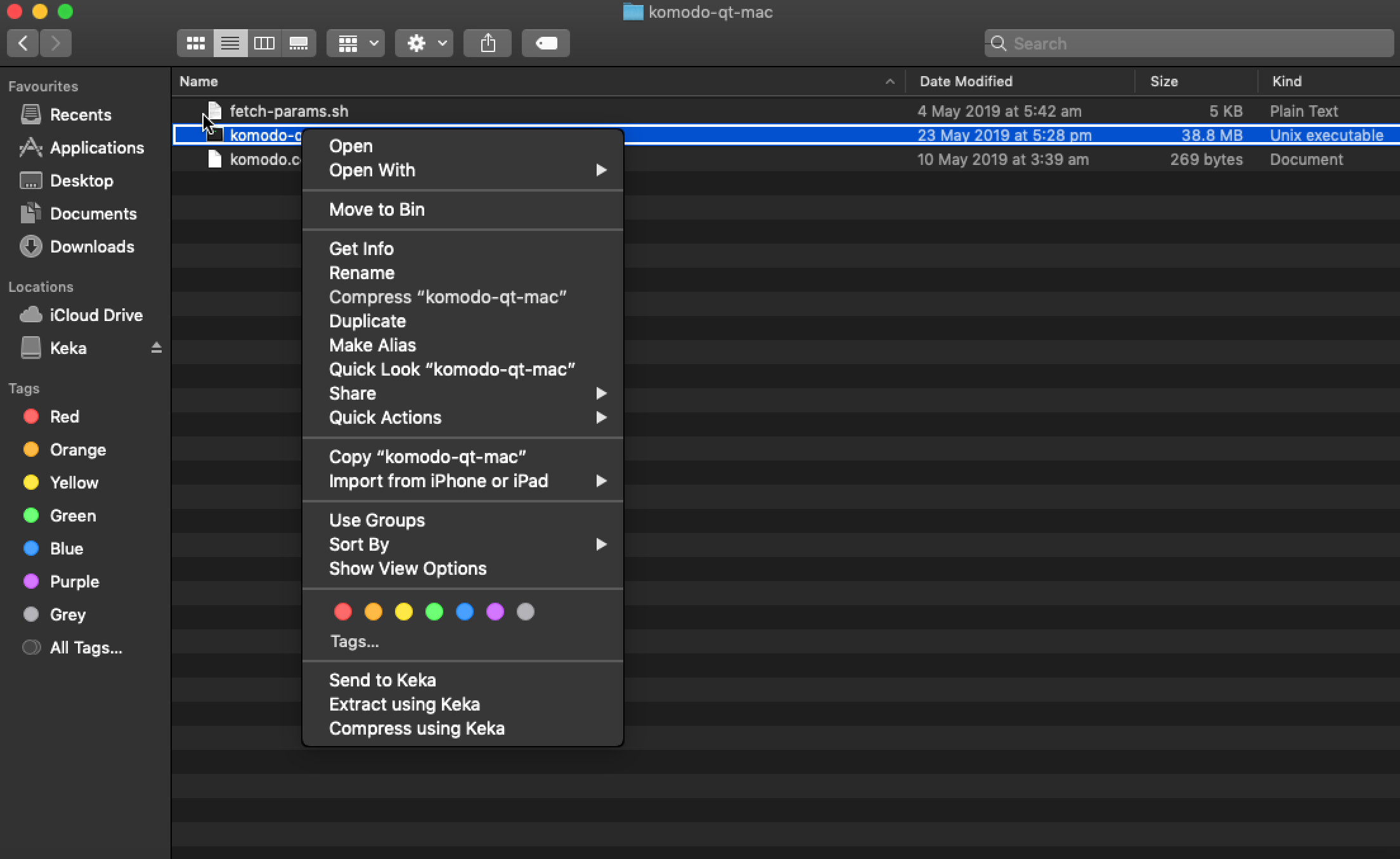Viewport: 1400px width, 859px height.
Task: Open the group-by dropdown in toolbar
Action: pos(356,43)
